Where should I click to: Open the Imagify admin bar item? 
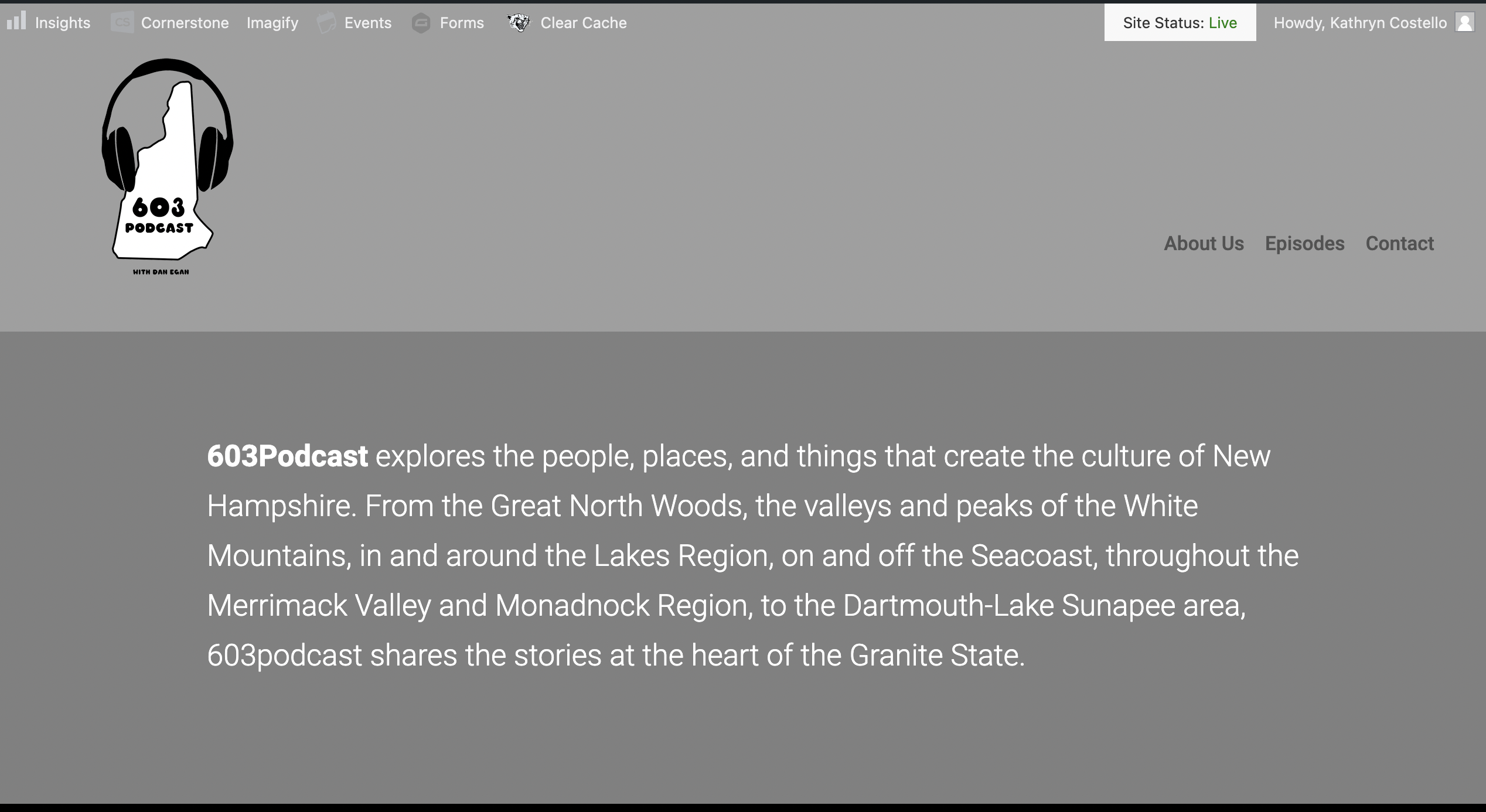(272, 23)
